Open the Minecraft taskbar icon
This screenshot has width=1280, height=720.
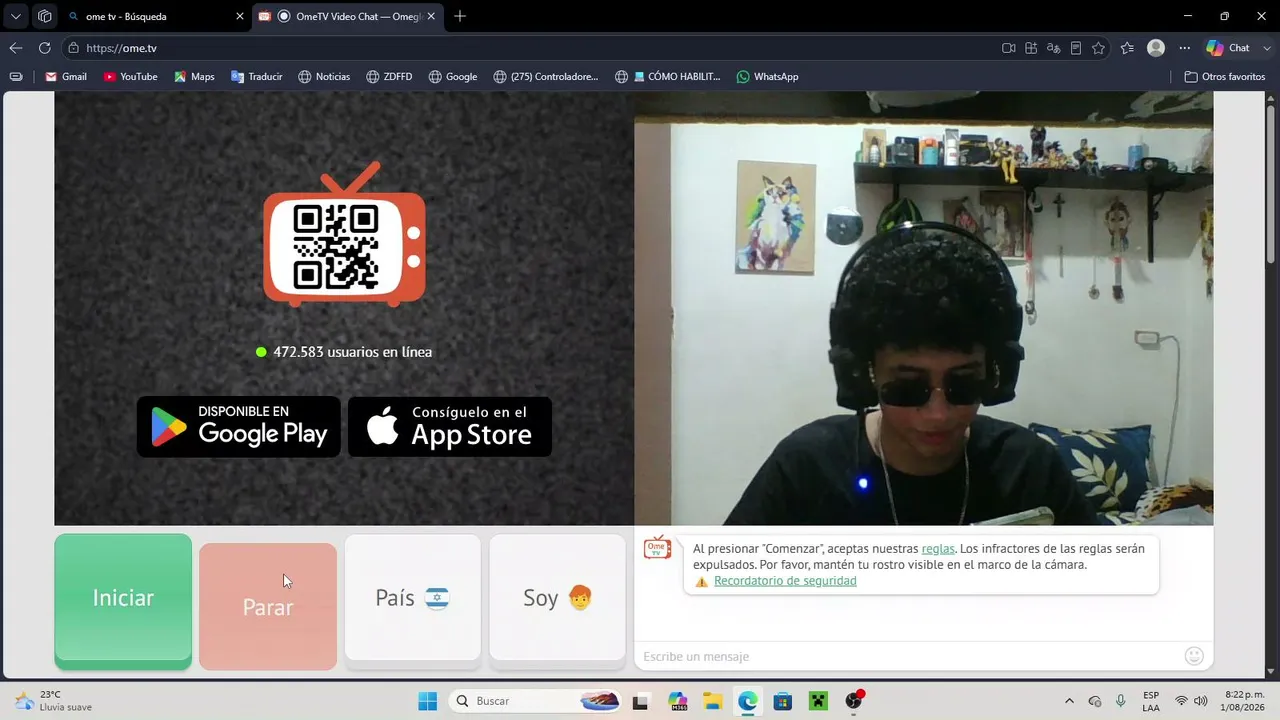tap(818, 701)
